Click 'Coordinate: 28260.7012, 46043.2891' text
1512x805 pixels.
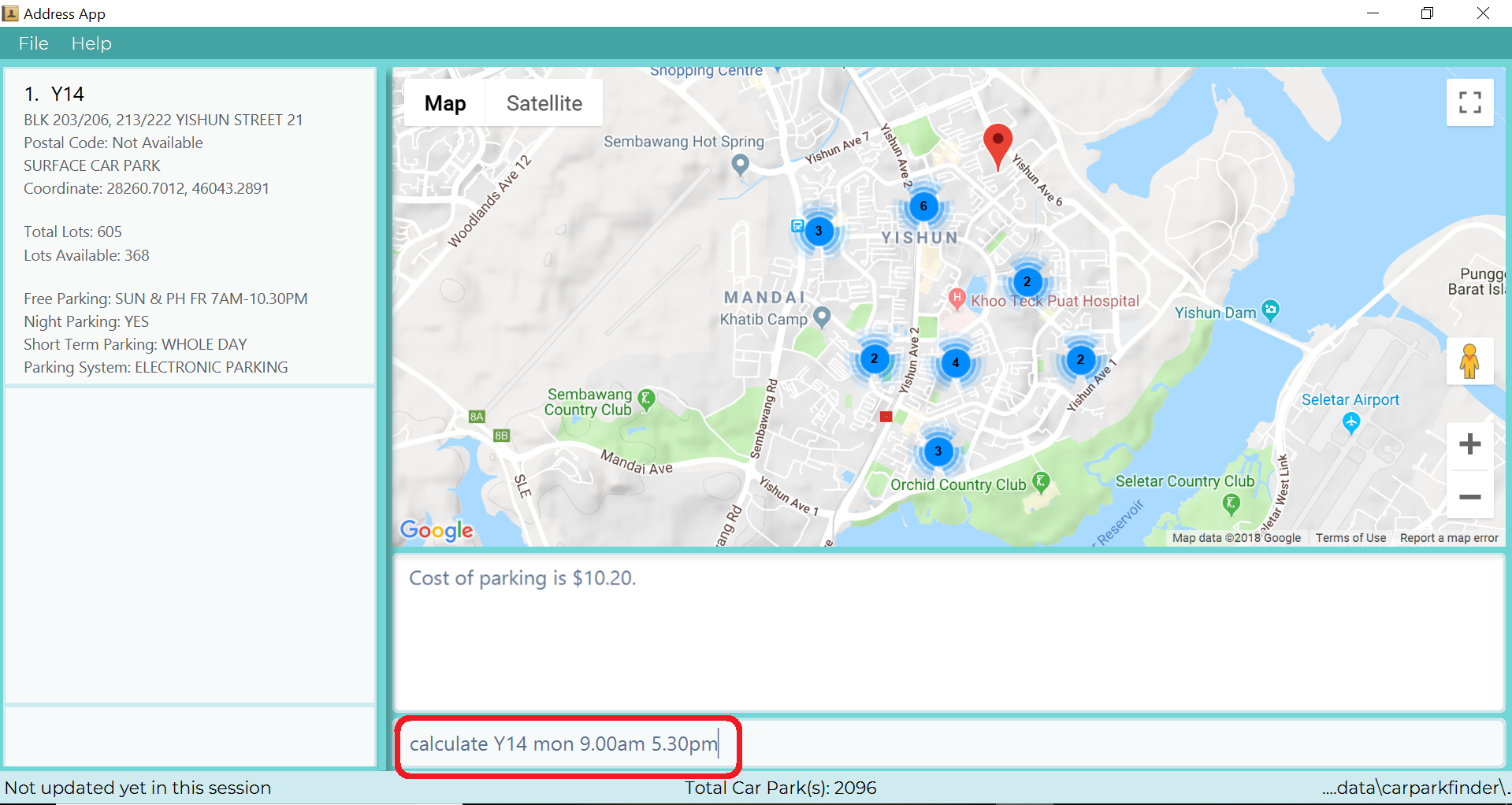[147, 188]
